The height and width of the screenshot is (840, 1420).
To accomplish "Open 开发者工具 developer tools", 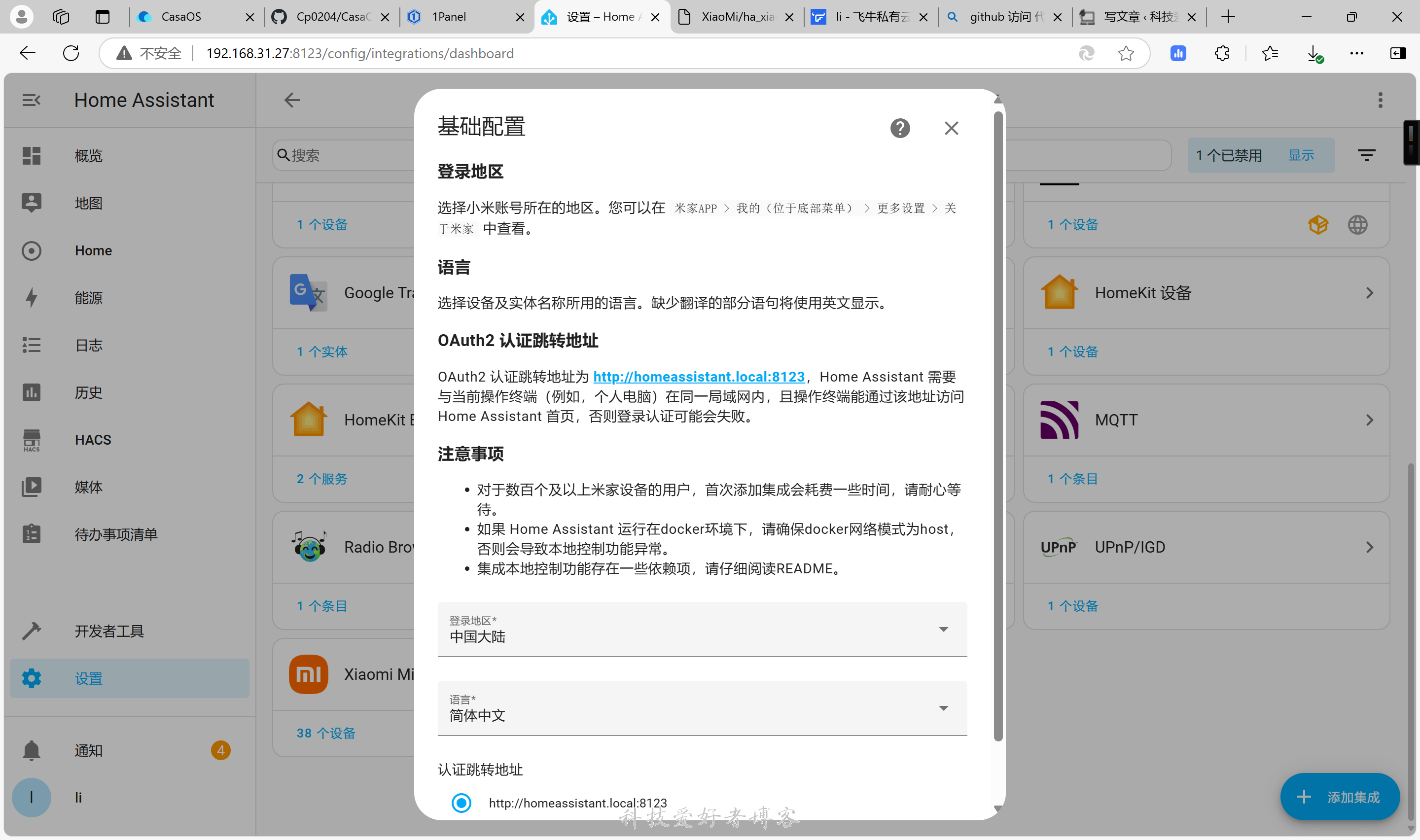I will click(130, 630).
